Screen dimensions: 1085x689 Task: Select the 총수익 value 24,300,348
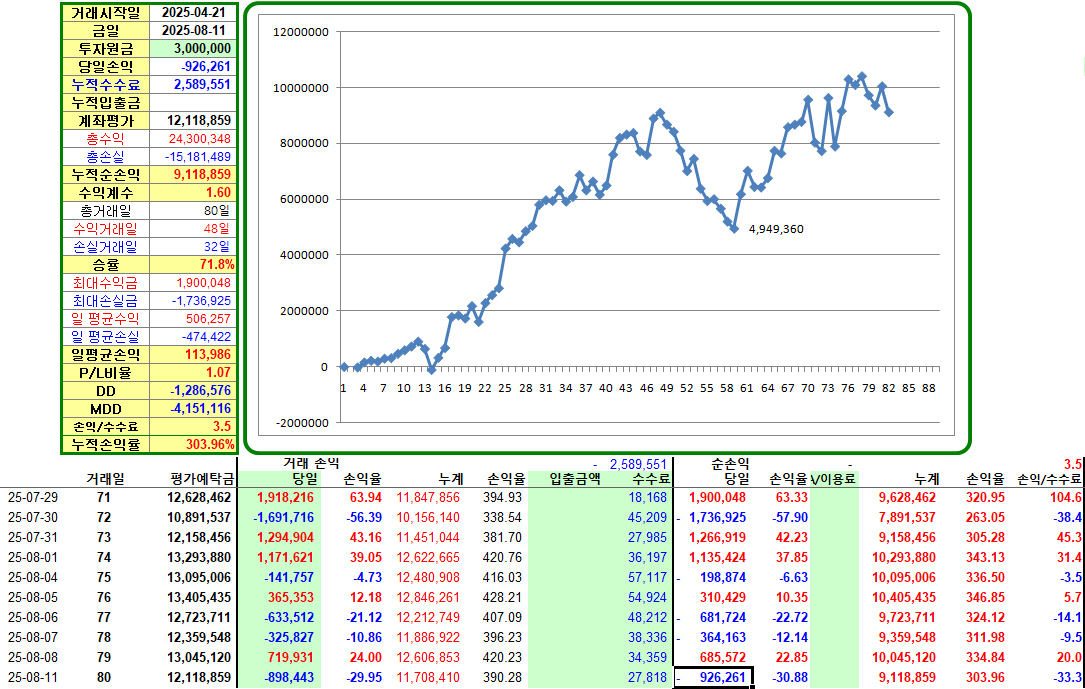(193, 138)
